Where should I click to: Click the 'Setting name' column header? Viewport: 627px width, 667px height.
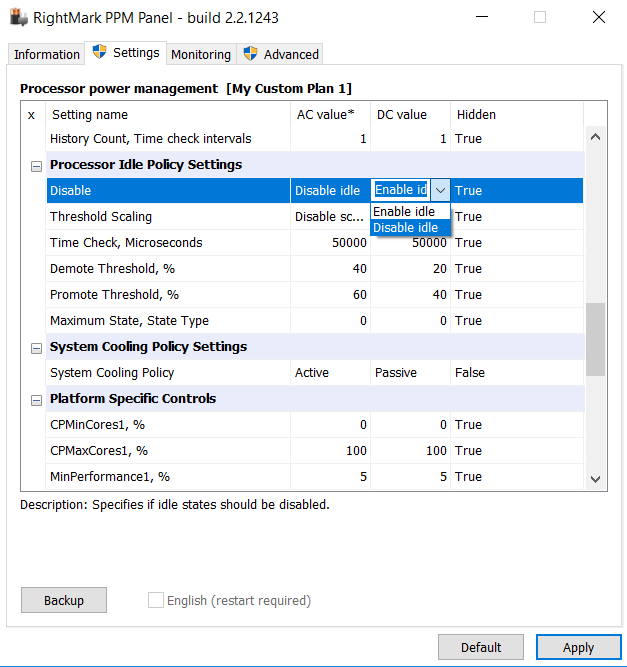pos(168,115)
